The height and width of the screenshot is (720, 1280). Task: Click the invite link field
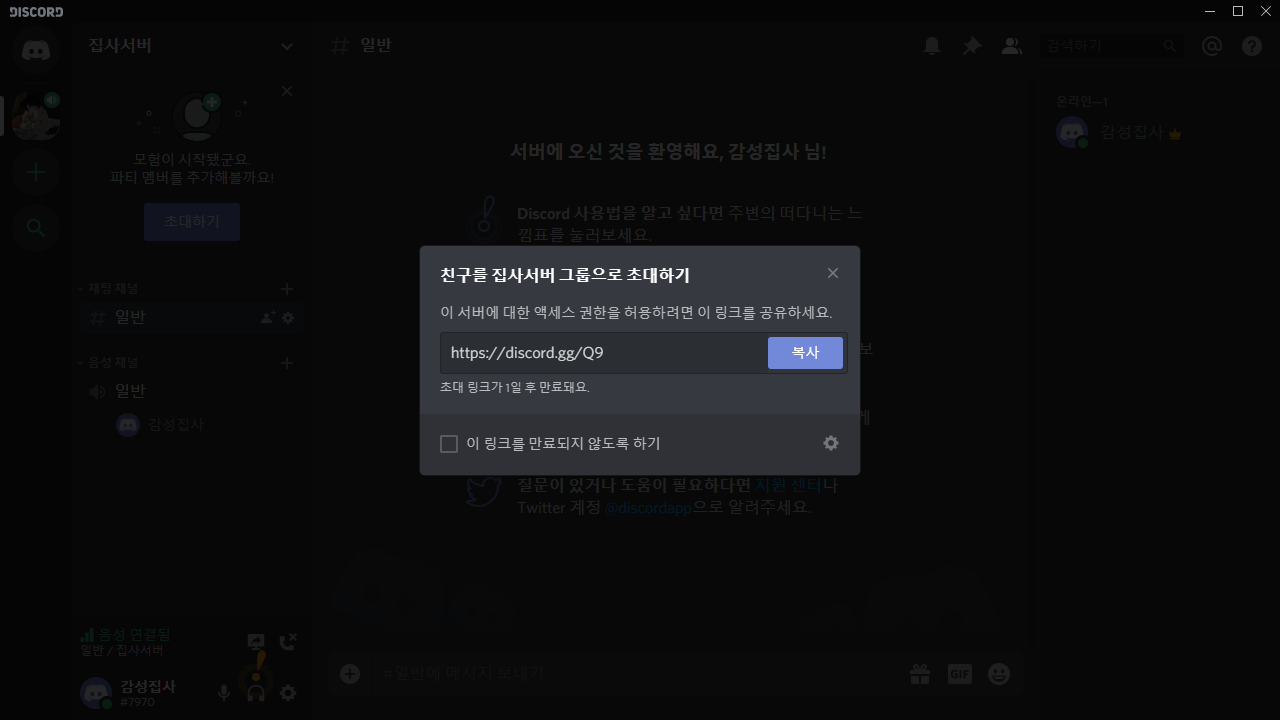tap(604, 353)
